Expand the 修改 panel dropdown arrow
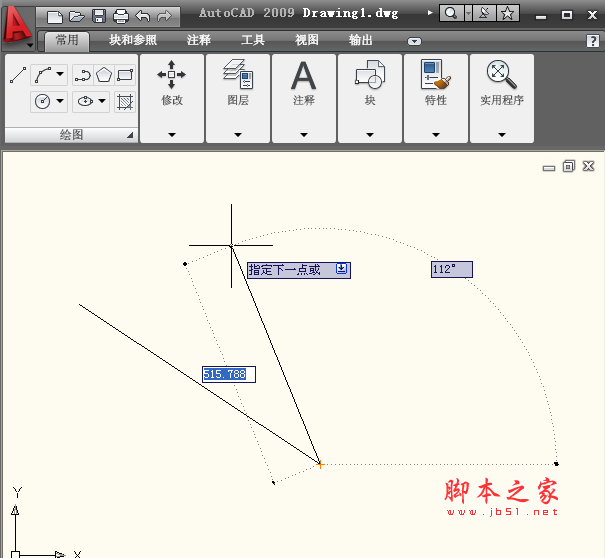605x558 pixels. (172, 135)
